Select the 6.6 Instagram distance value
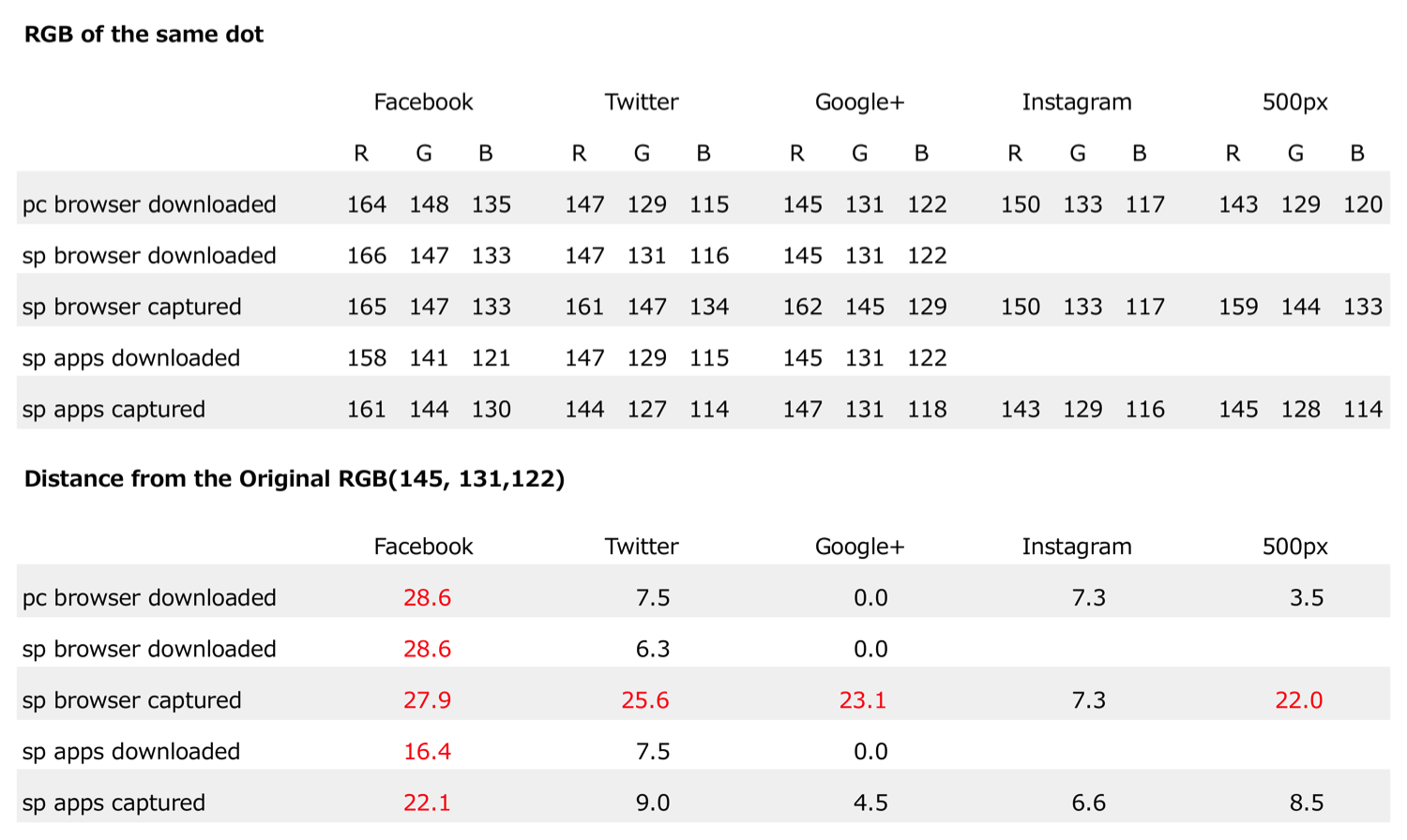 (1088, 803)
